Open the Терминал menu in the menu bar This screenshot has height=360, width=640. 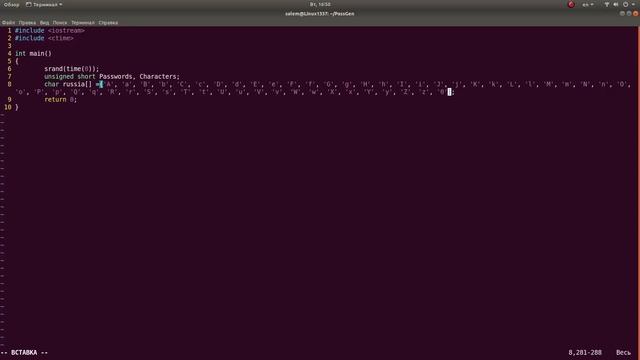point(83,23)
